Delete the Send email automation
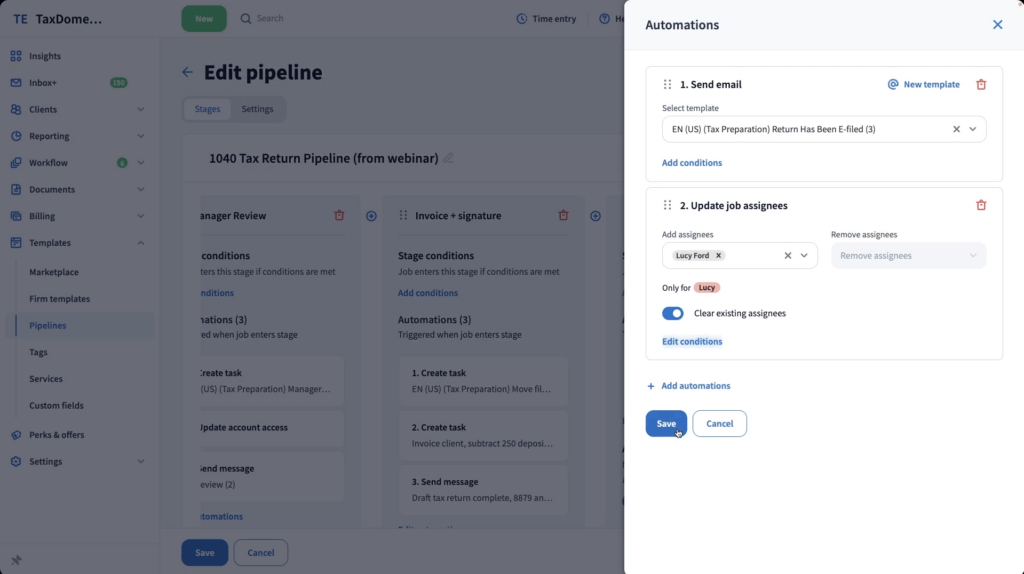This screenshot has width=1024, height=574. coord(981,84)
